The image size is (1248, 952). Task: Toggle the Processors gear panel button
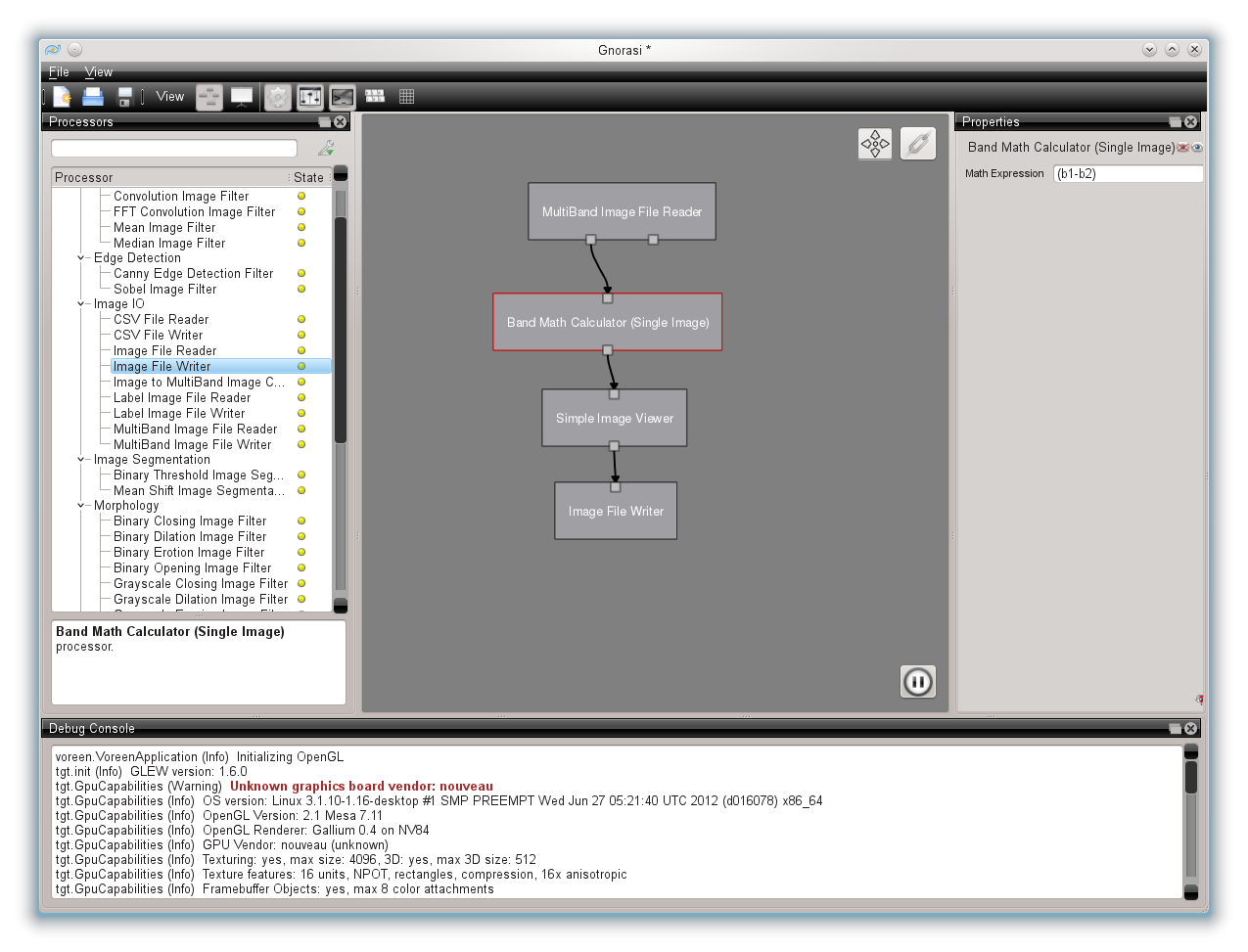[278, 96]
